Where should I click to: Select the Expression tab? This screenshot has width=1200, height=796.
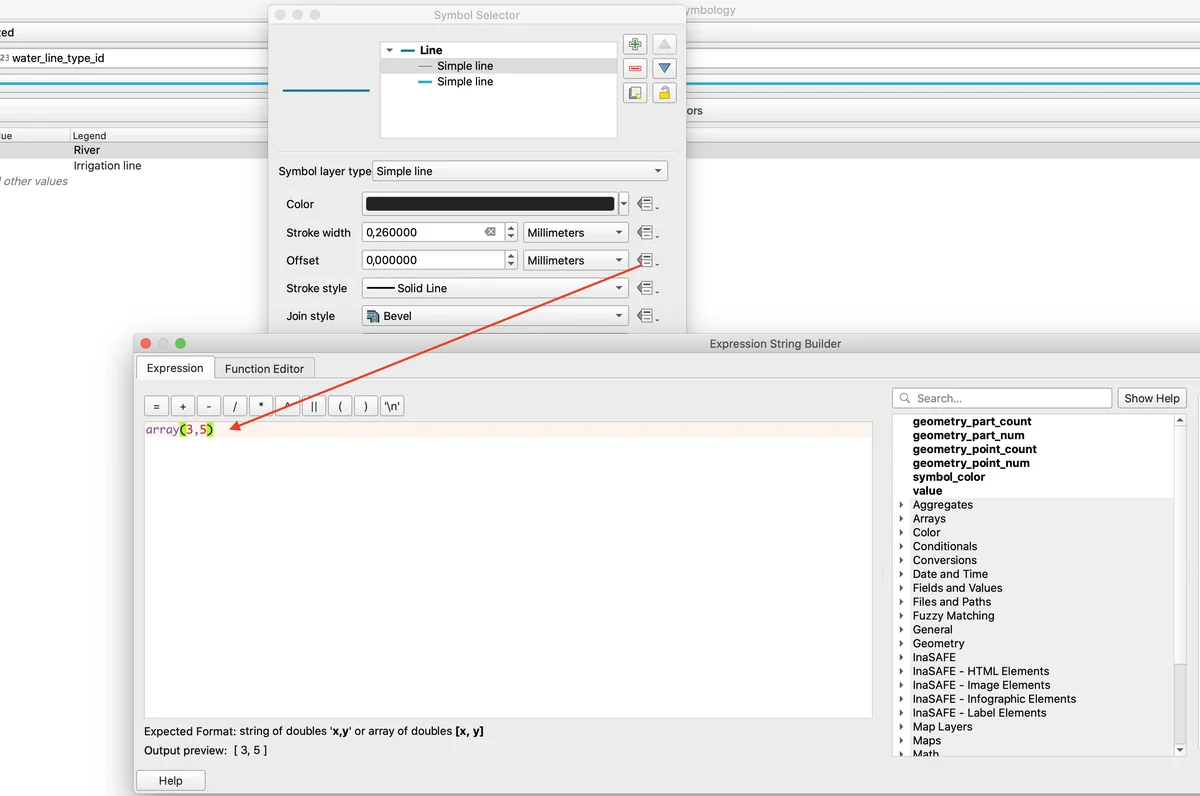pos(175,368)
